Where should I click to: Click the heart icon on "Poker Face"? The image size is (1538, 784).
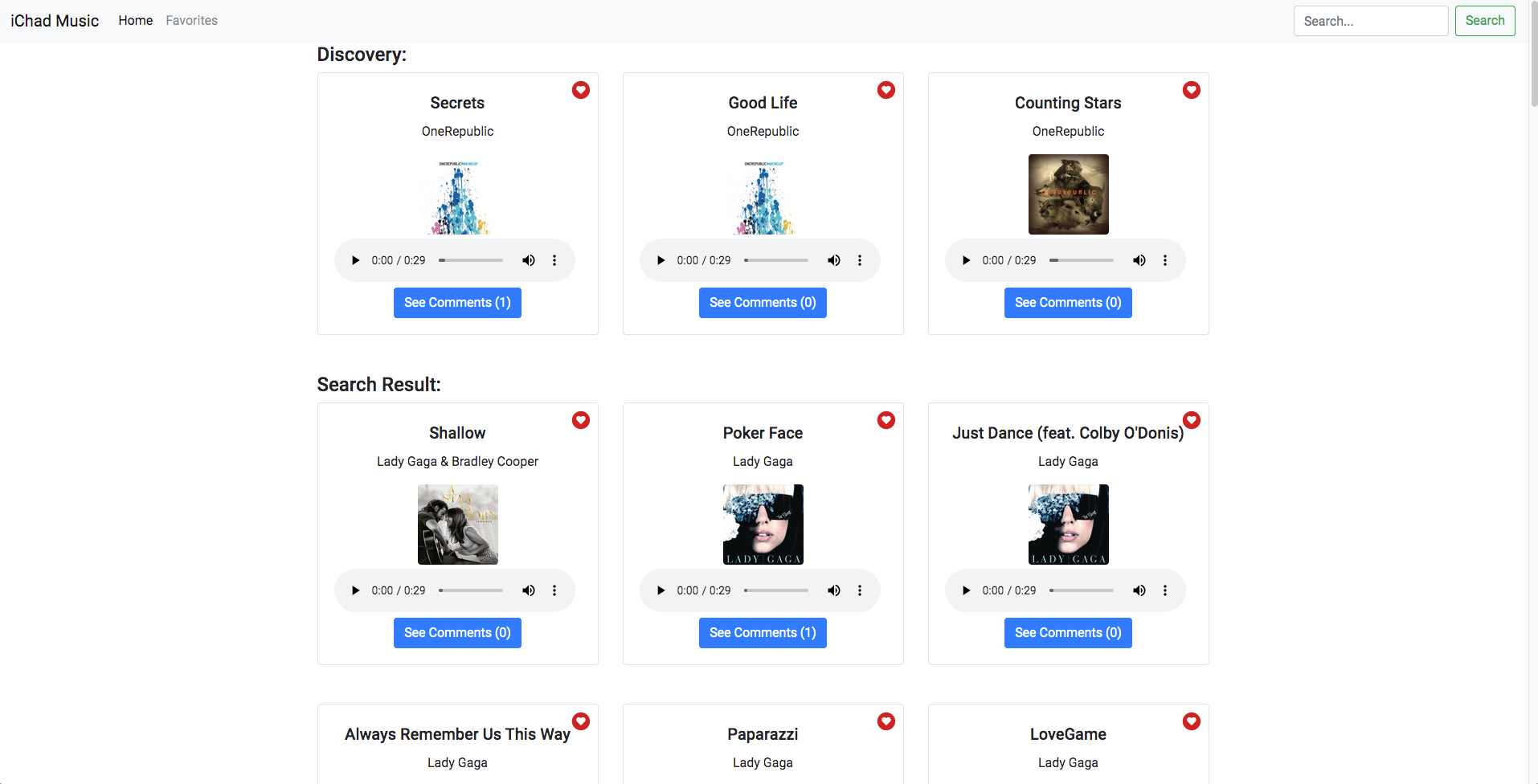pos(886,420)
